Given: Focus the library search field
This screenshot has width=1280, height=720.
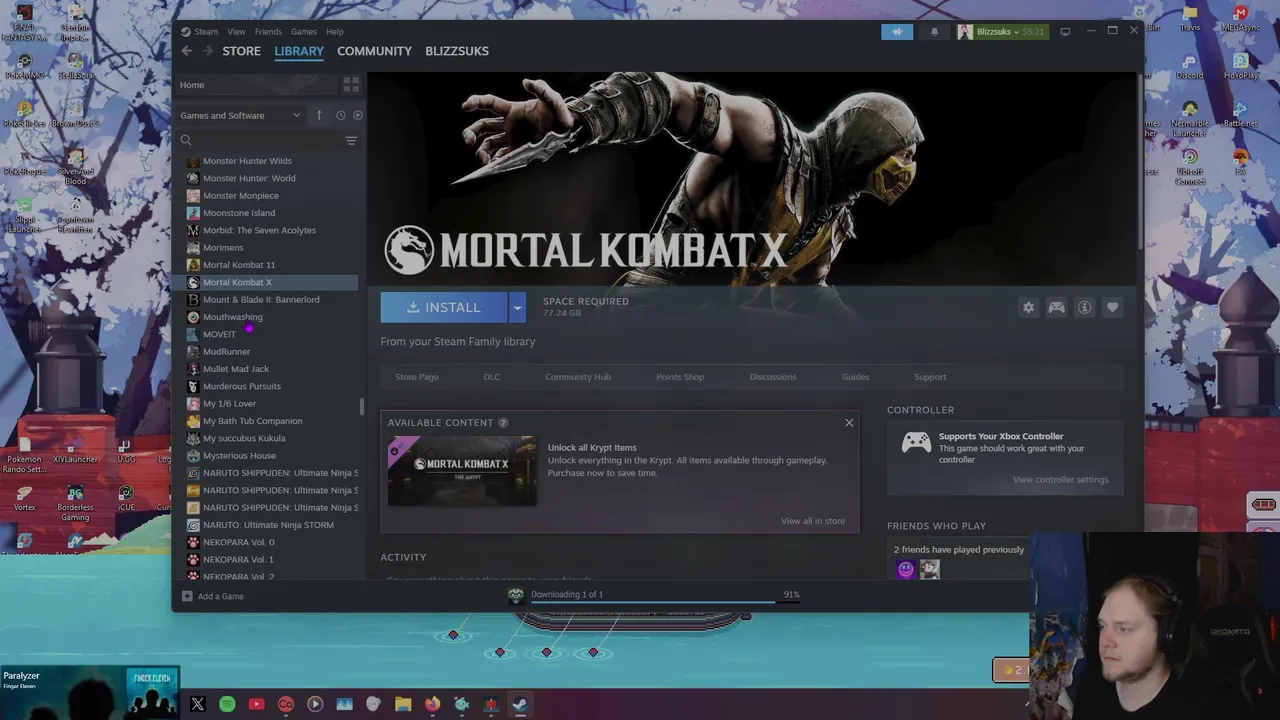Looking at the screenshot, I should coord(259,140).
